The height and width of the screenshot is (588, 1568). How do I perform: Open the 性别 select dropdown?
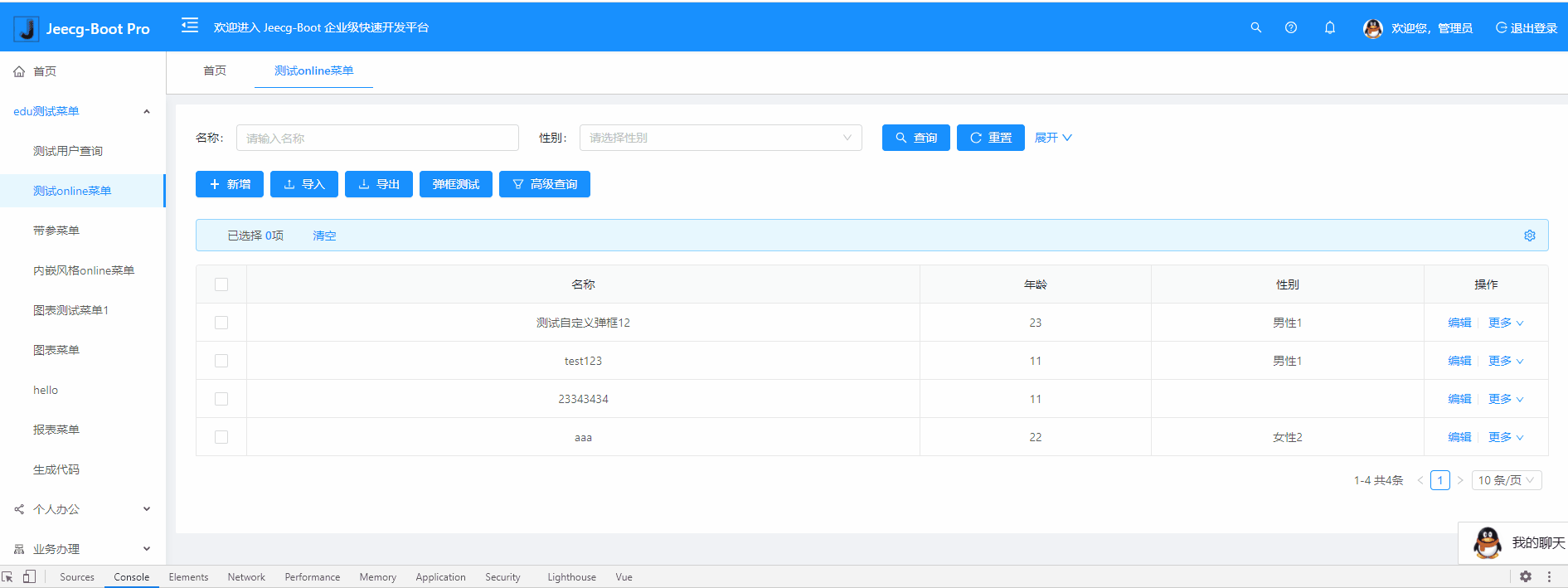[720, 138]
